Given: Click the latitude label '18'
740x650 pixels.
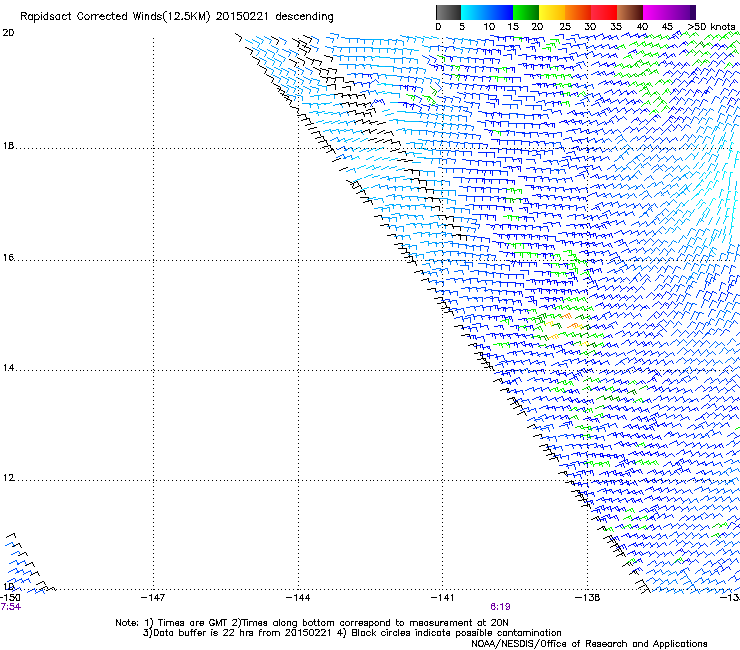Looking at the screenshot, I should pyautogui.click(x=8, y=146).
